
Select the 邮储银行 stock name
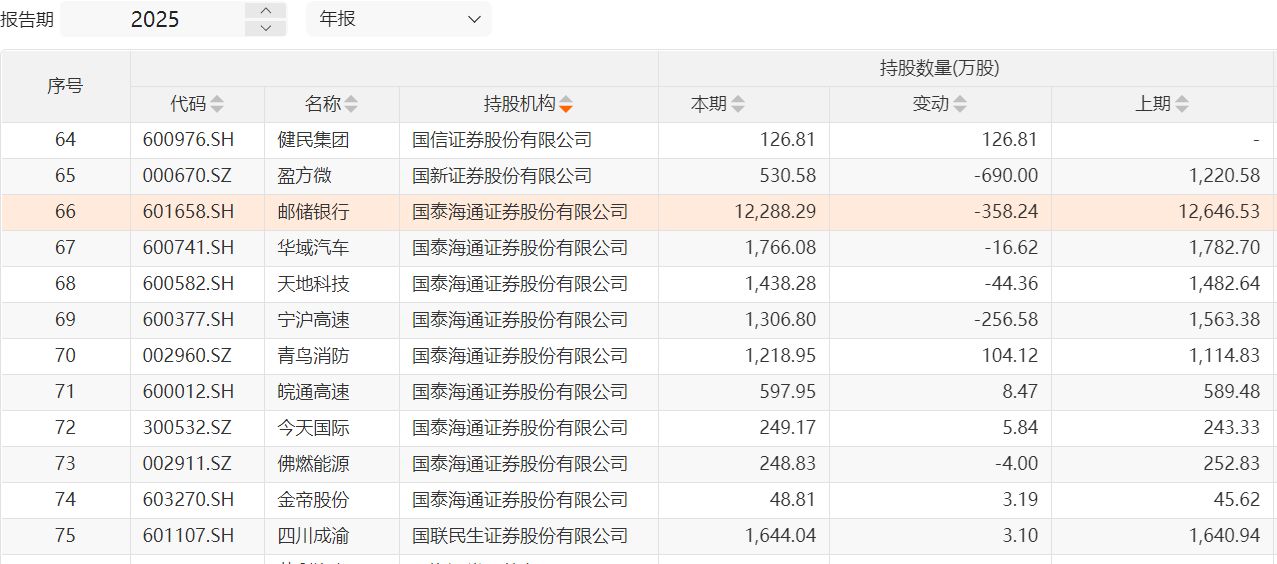314,212
